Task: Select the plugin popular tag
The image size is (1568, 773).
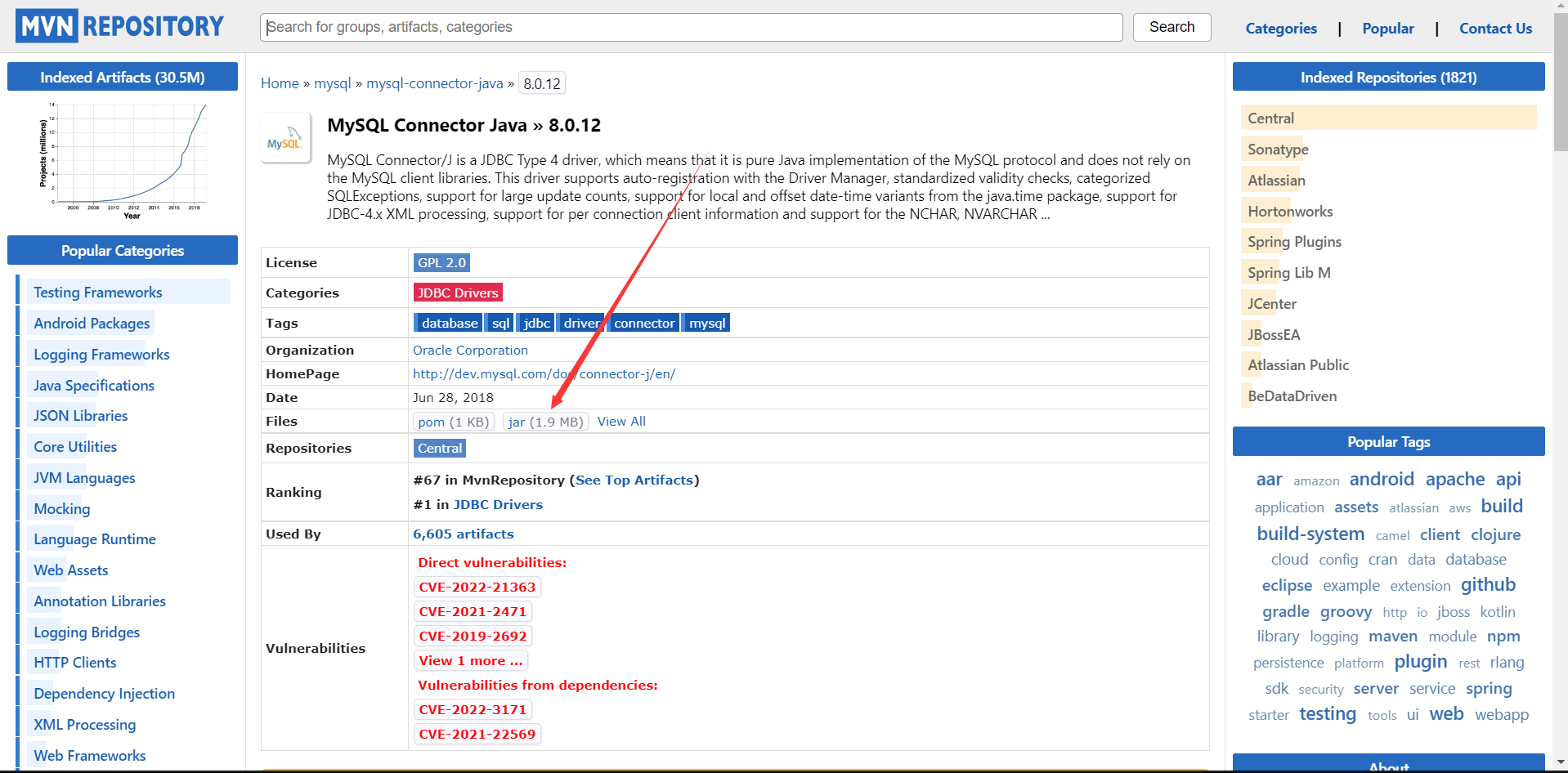Action: (1421, 662)
